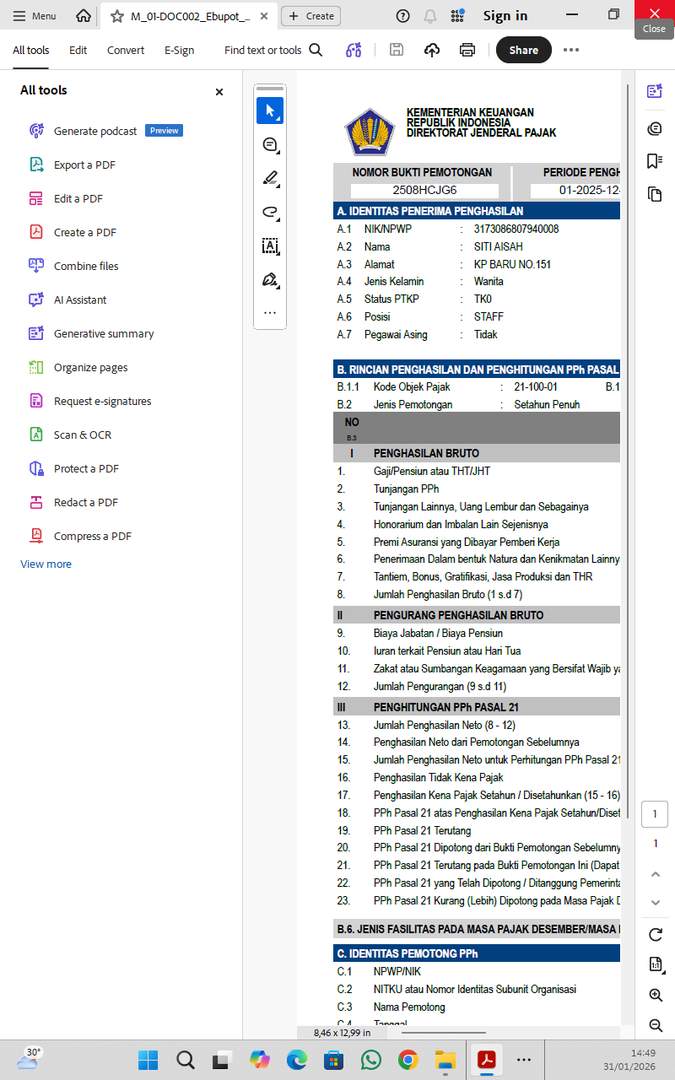Close the All tools panel
This screenshot has width=675, height=1080.
(219, 92)
